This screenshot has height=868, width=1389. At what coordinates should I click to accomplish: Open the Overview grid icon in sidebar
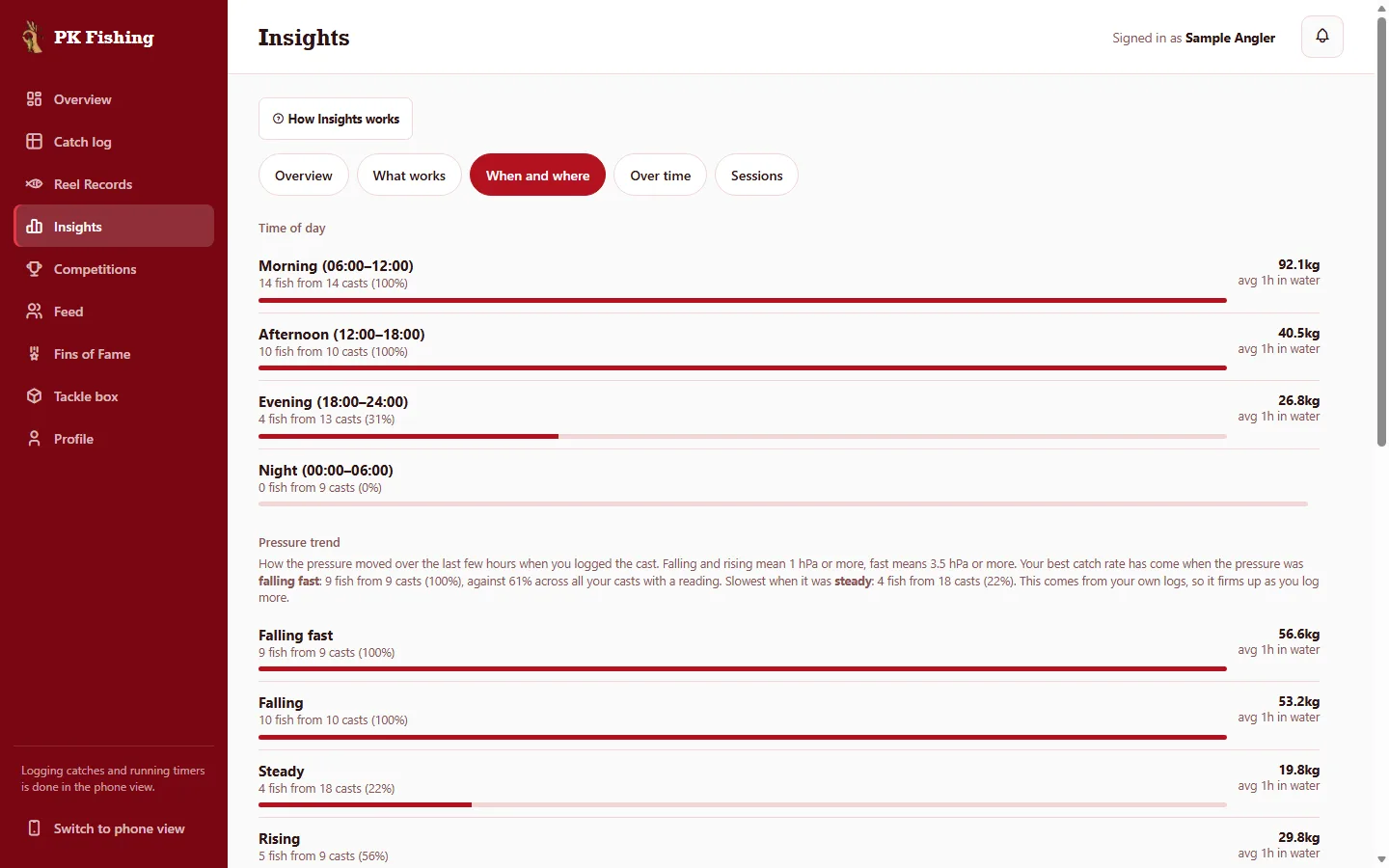coord(35,99)
